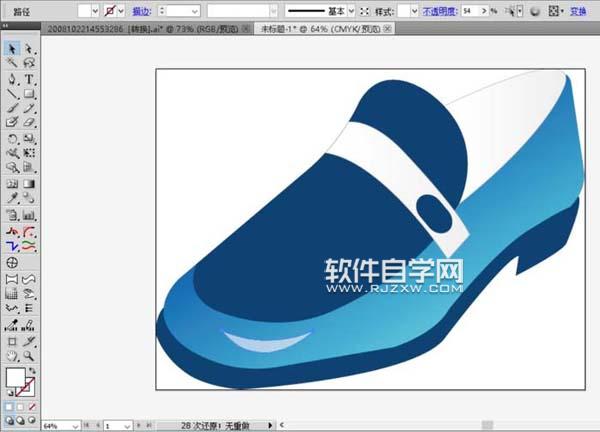Switch to solid Color paint mode
This screenshot has height=432, width=600.
tap(9, 407)
